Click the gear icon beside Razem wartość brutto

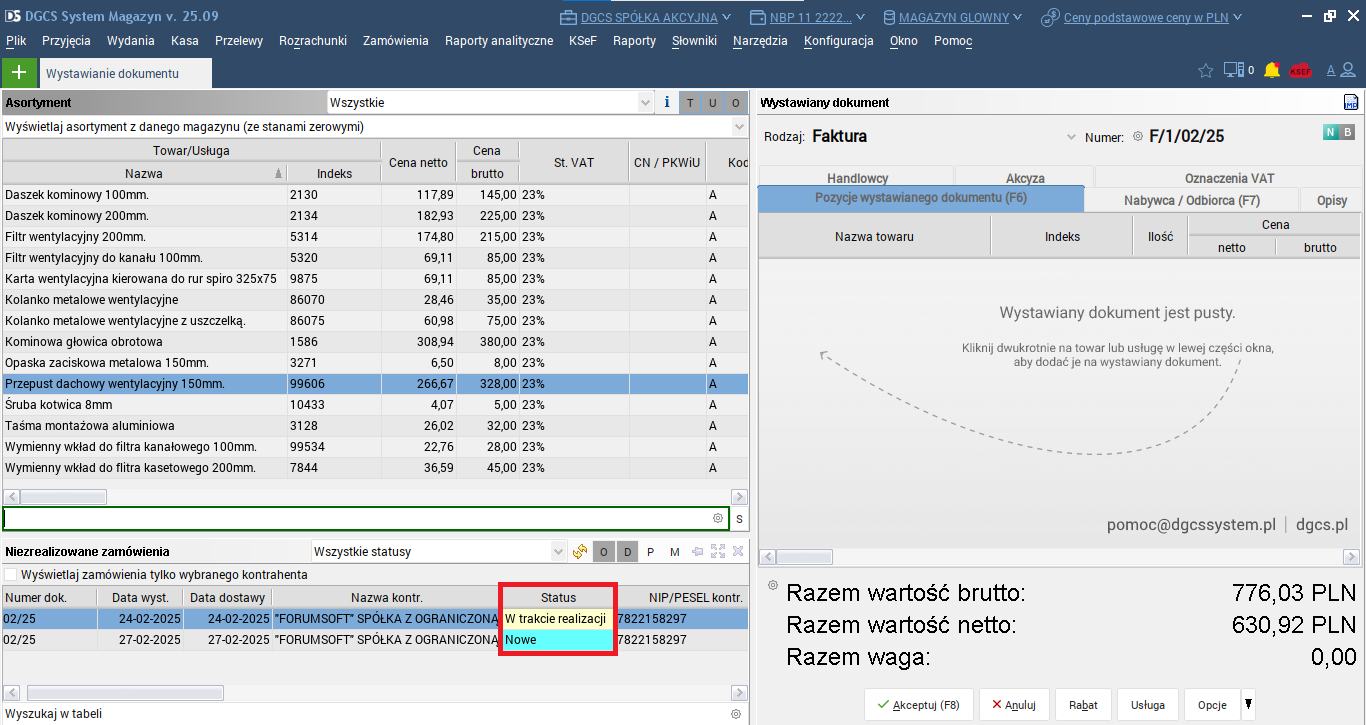point(773,585)
